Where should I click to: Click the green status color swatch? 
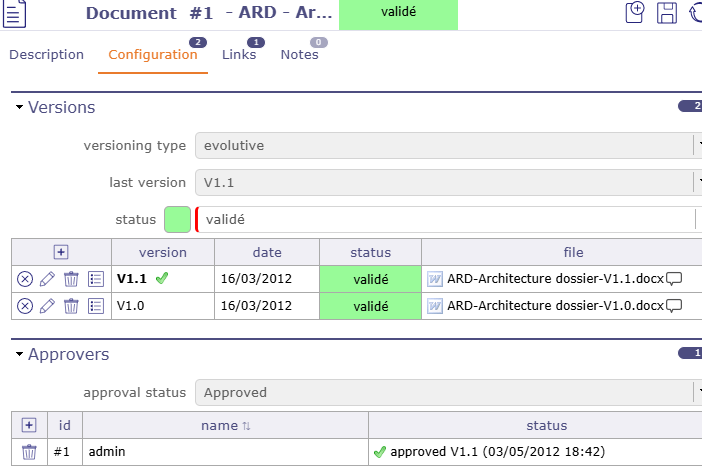[x=177, y=219]
